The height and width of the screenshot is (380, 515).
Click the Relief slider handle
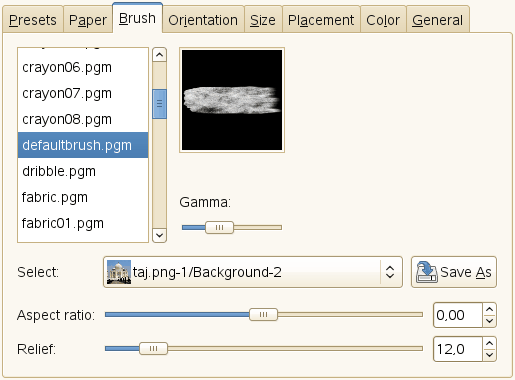(153, 349)
